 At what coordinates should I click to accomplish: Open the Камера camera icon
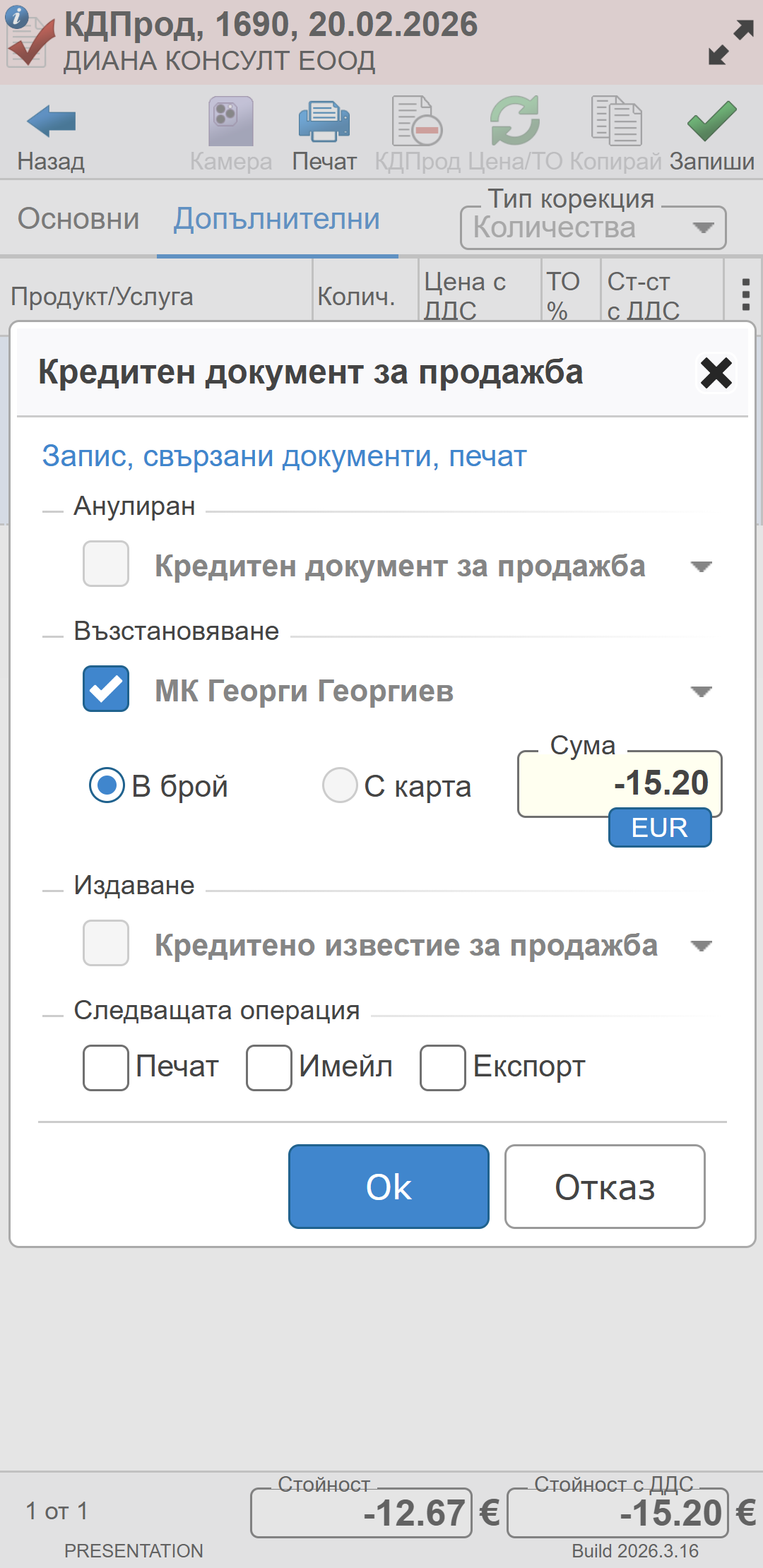pos(231,121)
